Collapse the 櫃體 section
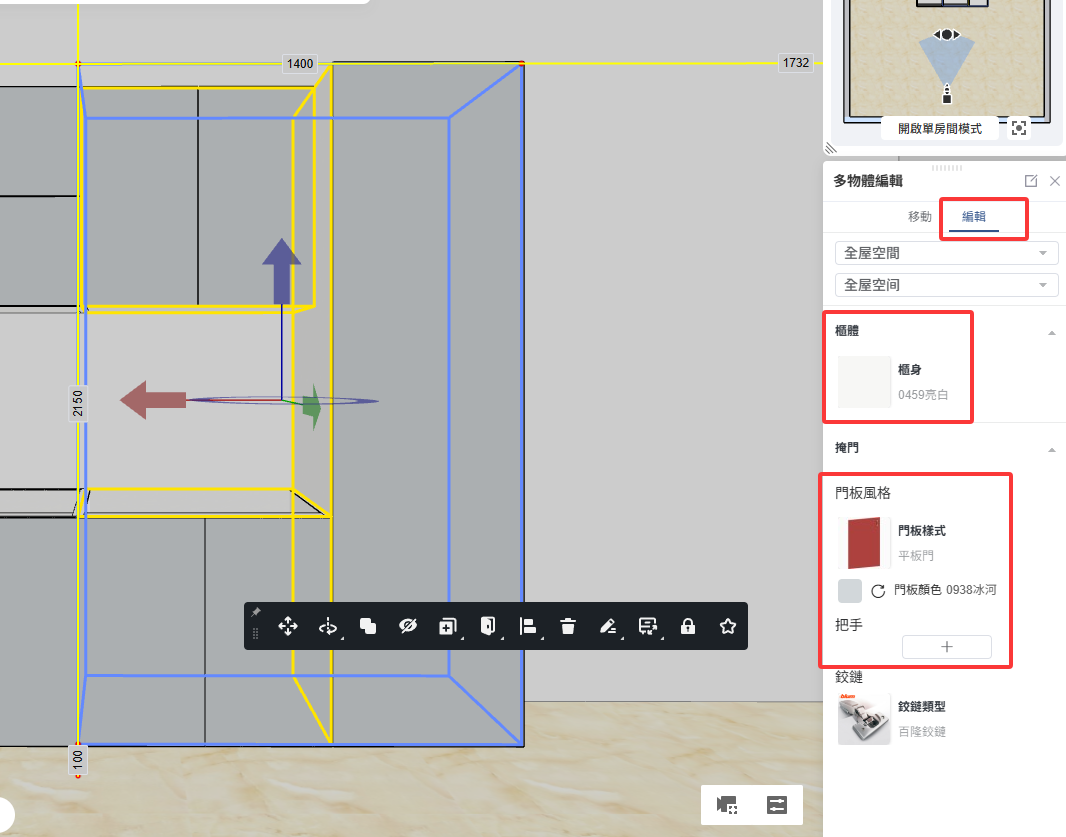This screenshot has height=837, width=1066. [1052, 332]
